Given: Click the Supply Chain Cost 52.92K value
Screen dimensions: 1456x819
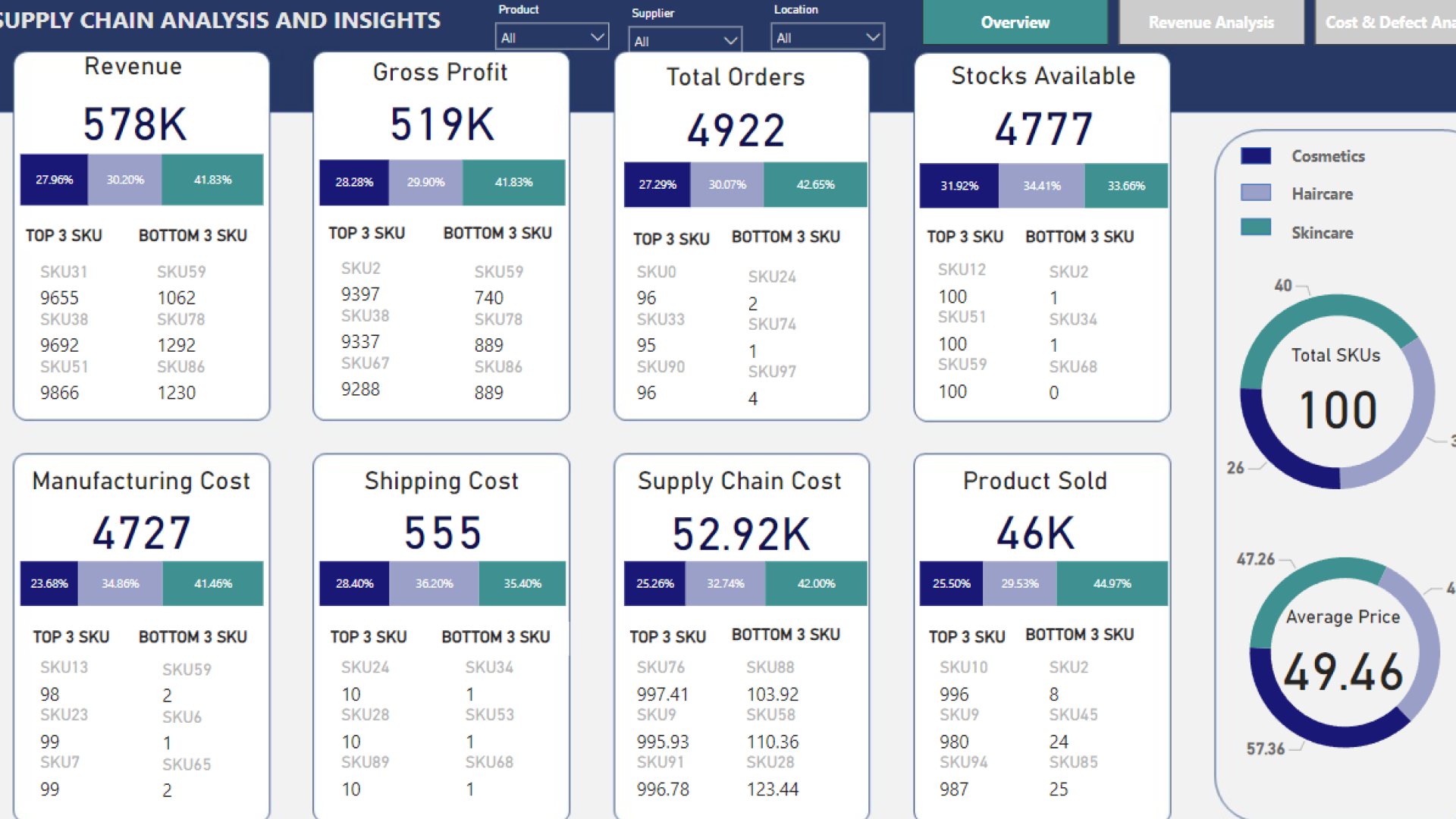Looking at the screenshot, I should [741, 534].
